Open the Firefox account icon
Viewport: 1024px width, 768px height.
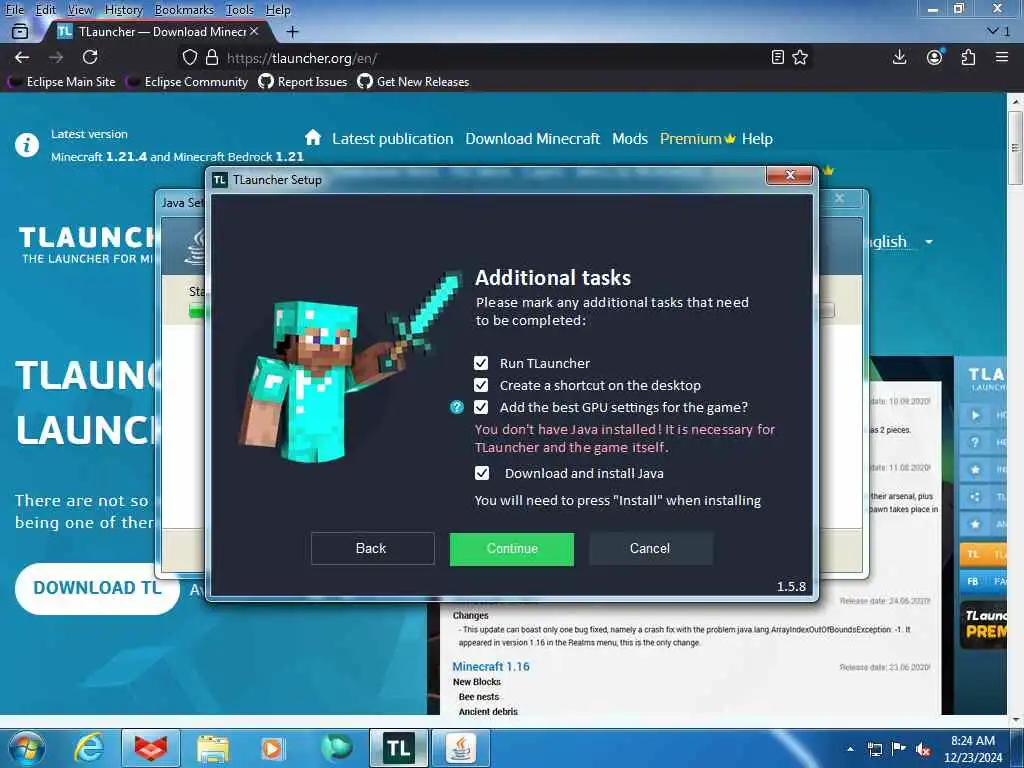[935, 57]
